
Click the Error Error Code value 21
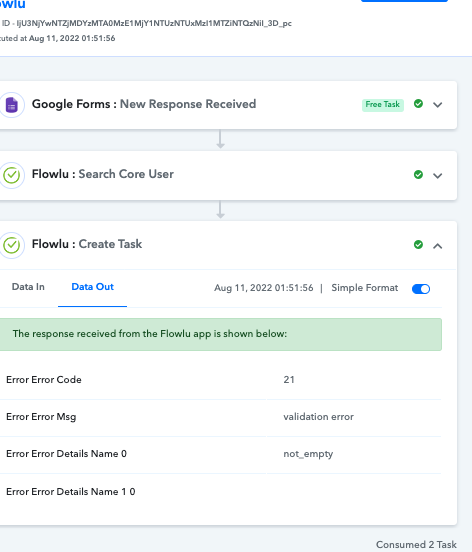[289, 380]
